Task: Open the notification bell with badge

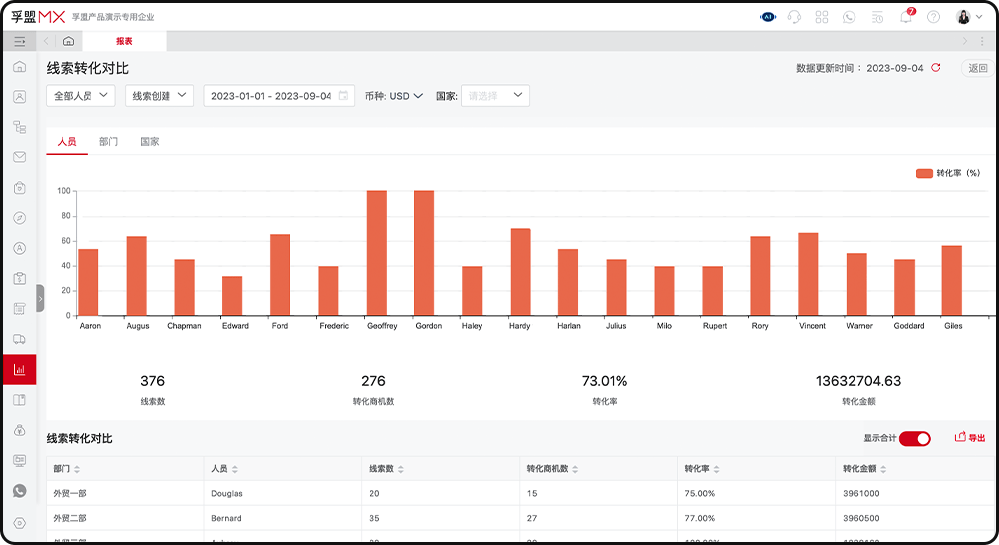Action: tap(906, 17)
